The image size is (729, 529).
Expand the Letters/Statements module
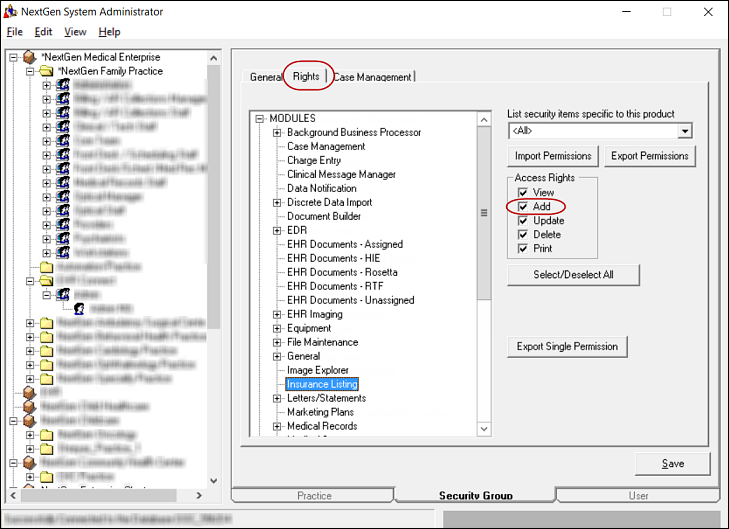(x=277, y=398)
